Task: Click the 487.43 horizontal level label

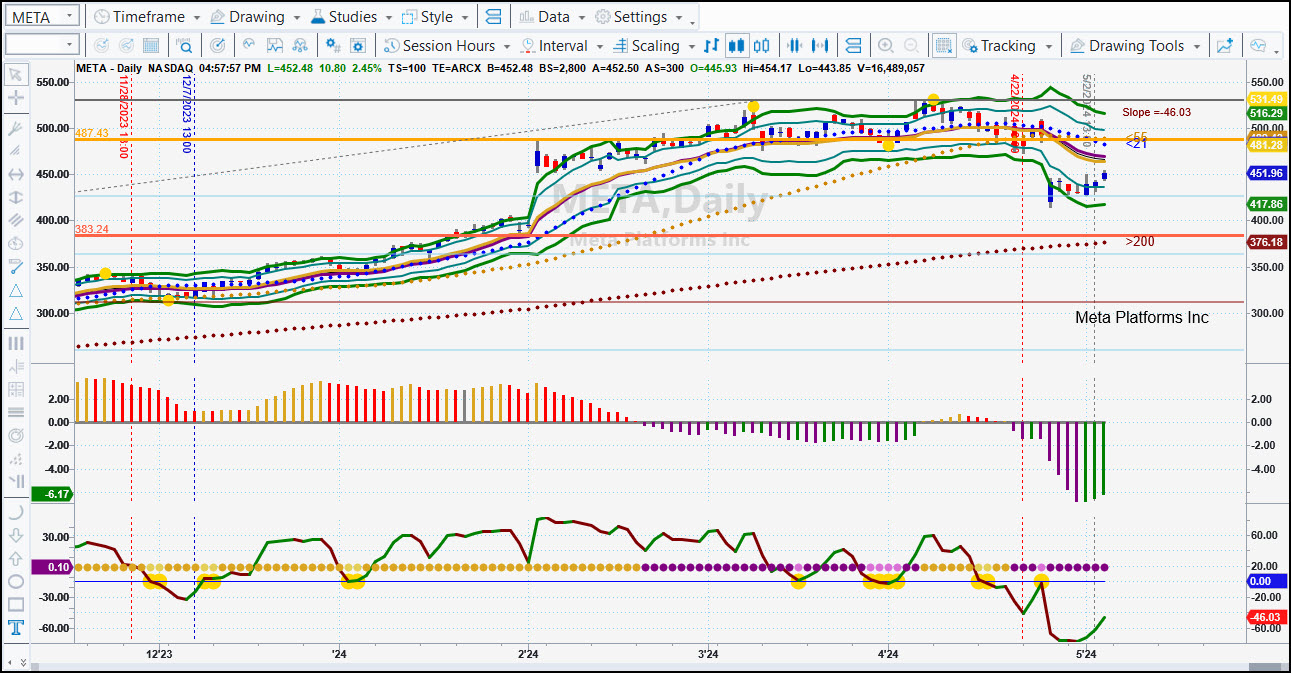Action: (x=90, y=133)
